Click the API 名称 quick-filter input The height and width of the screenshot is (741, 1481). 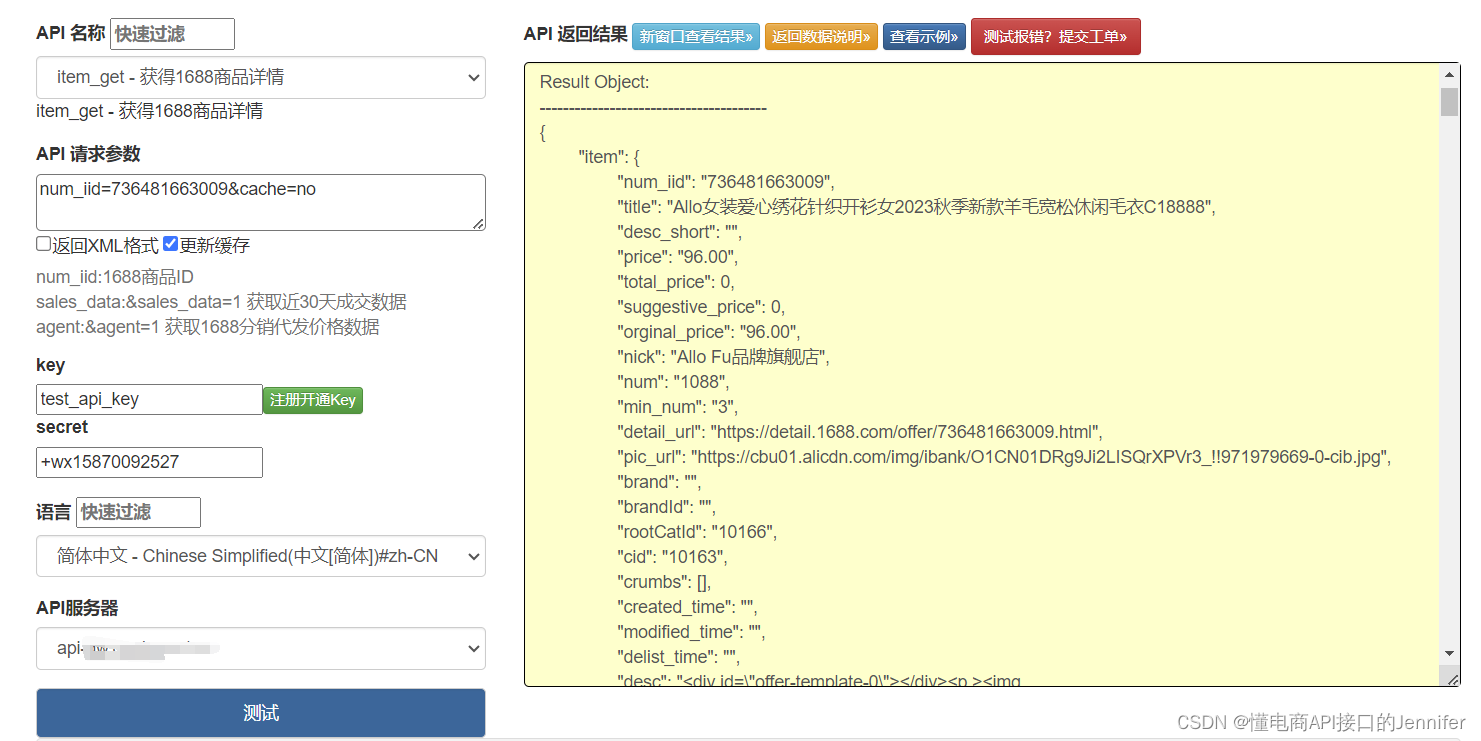[171, 33]
